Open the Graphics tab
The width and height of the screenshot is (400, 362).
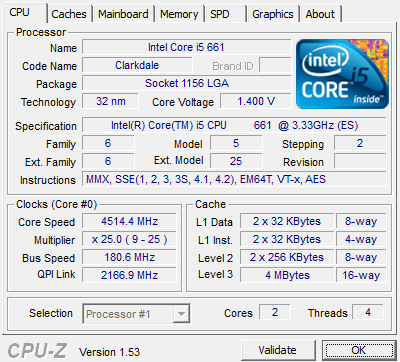point(273,14)
